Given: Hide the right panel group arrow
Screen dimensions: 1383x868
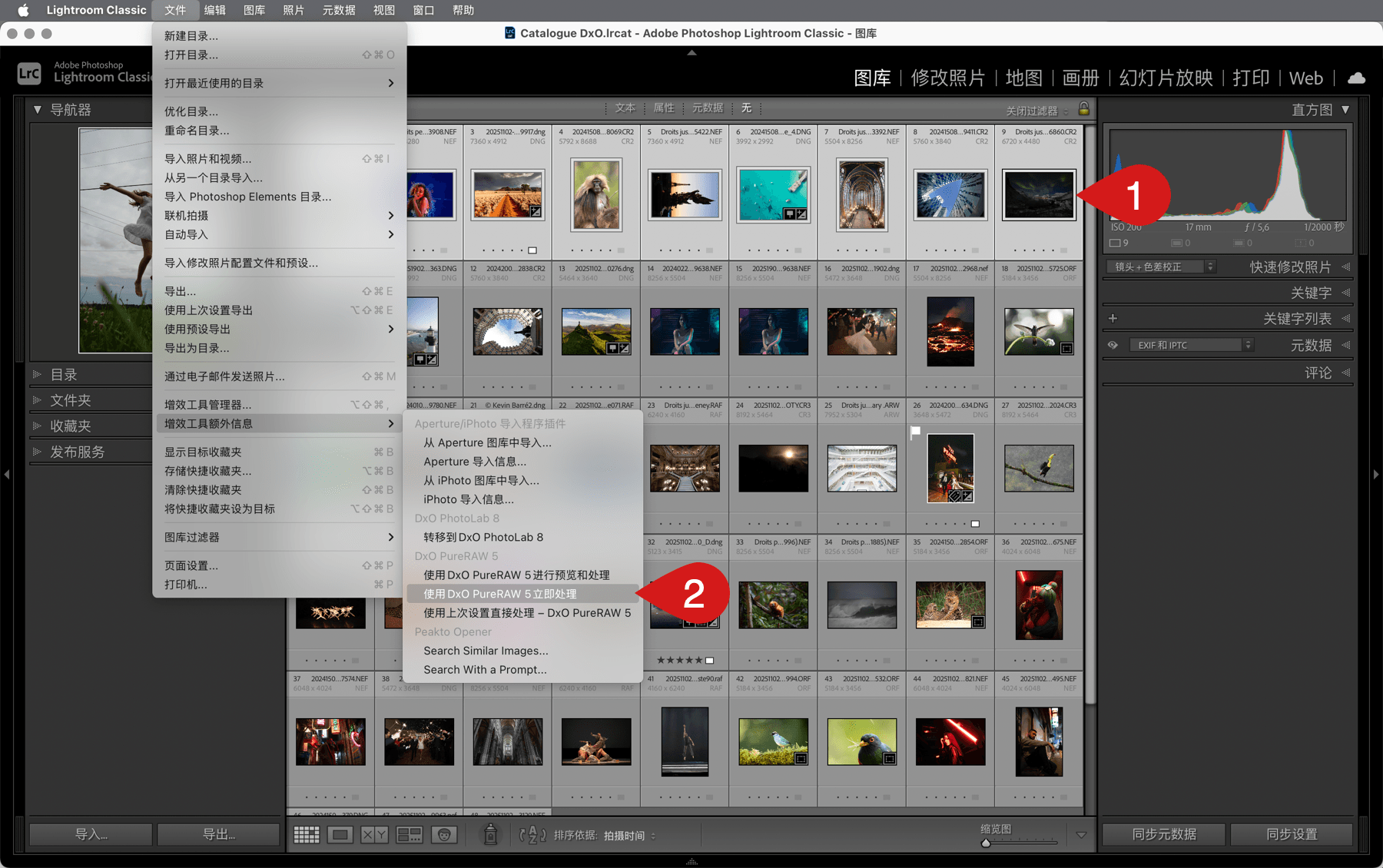Looking at the screenshot, I should click(x=1376, y=475).
